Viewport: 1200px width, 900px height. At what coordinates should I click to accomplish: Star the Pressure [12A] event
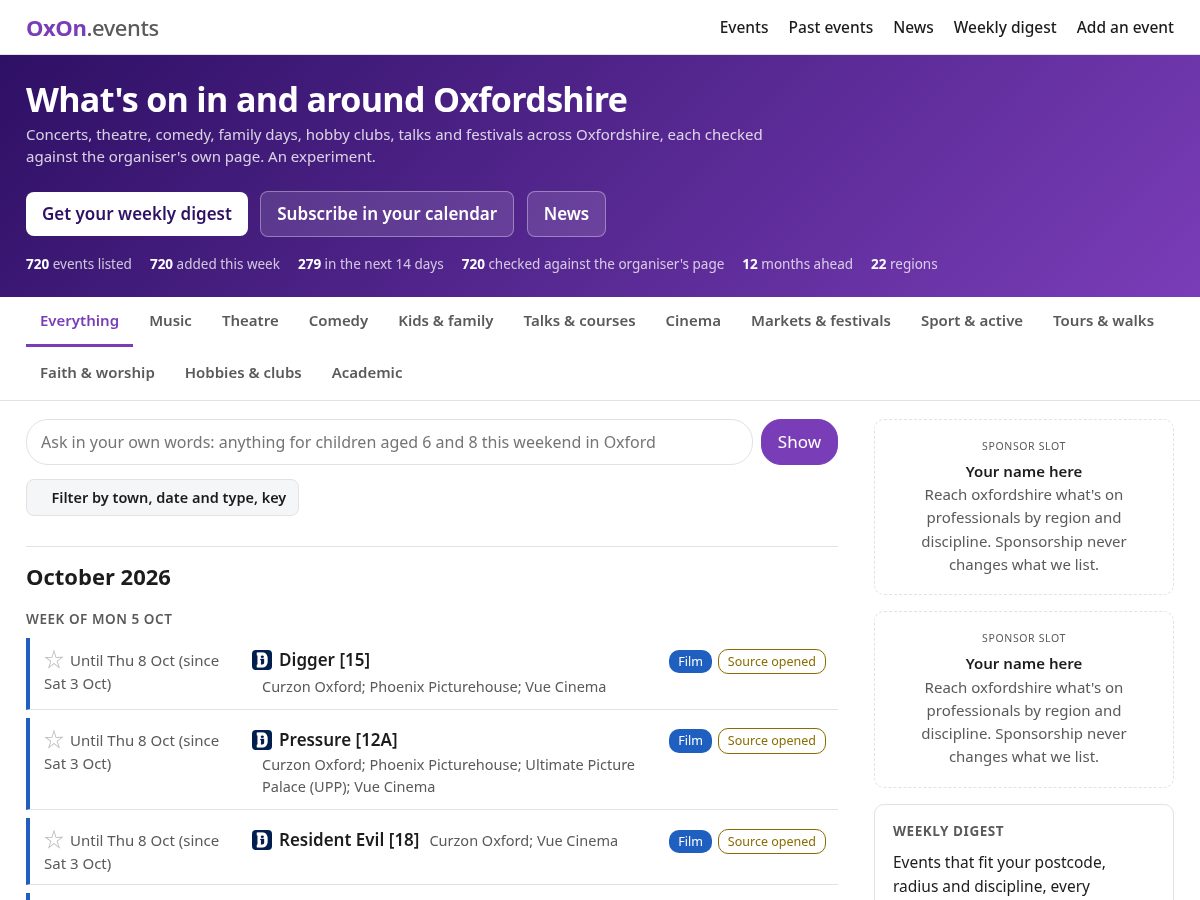click(54, 740)
